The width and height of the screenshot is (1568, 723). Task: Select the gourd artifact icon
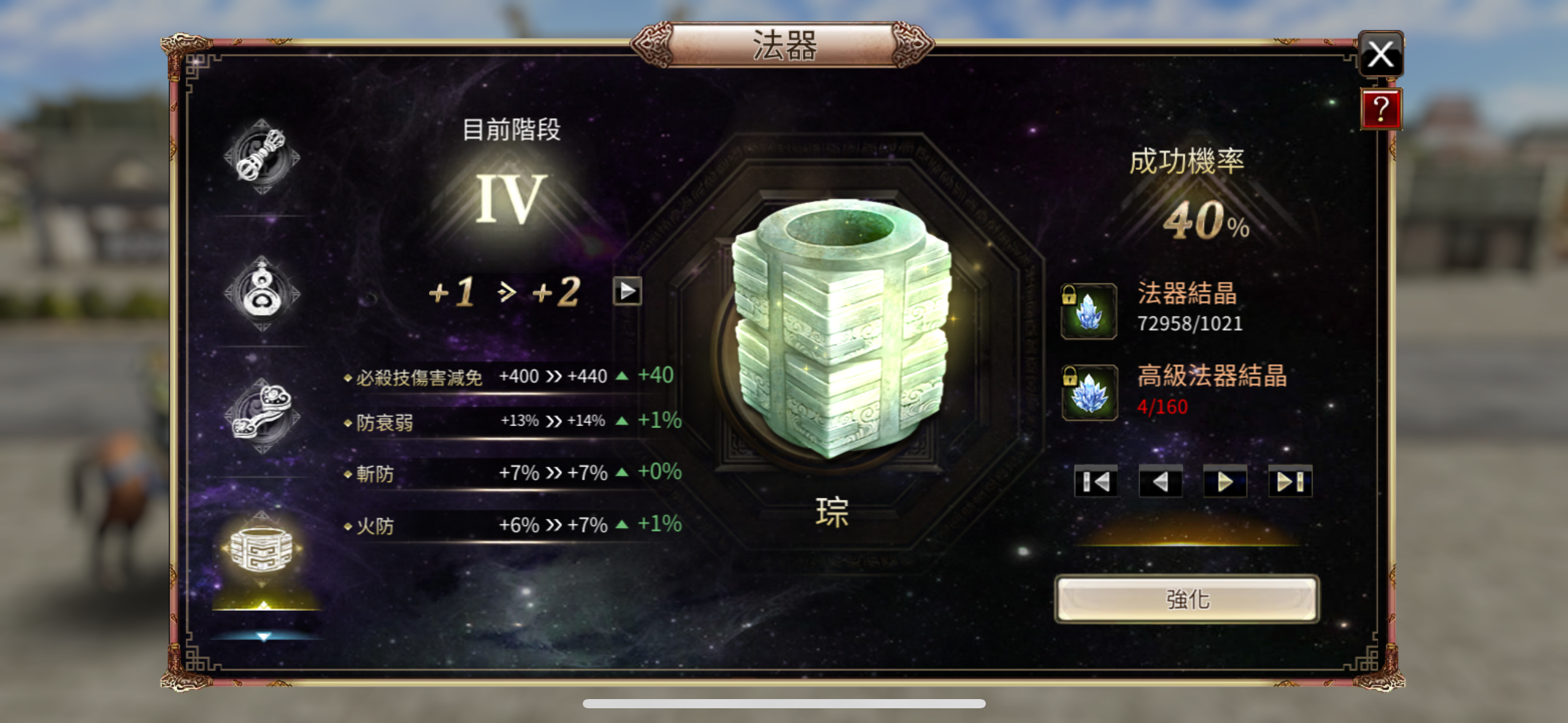[x=262, y=293]
